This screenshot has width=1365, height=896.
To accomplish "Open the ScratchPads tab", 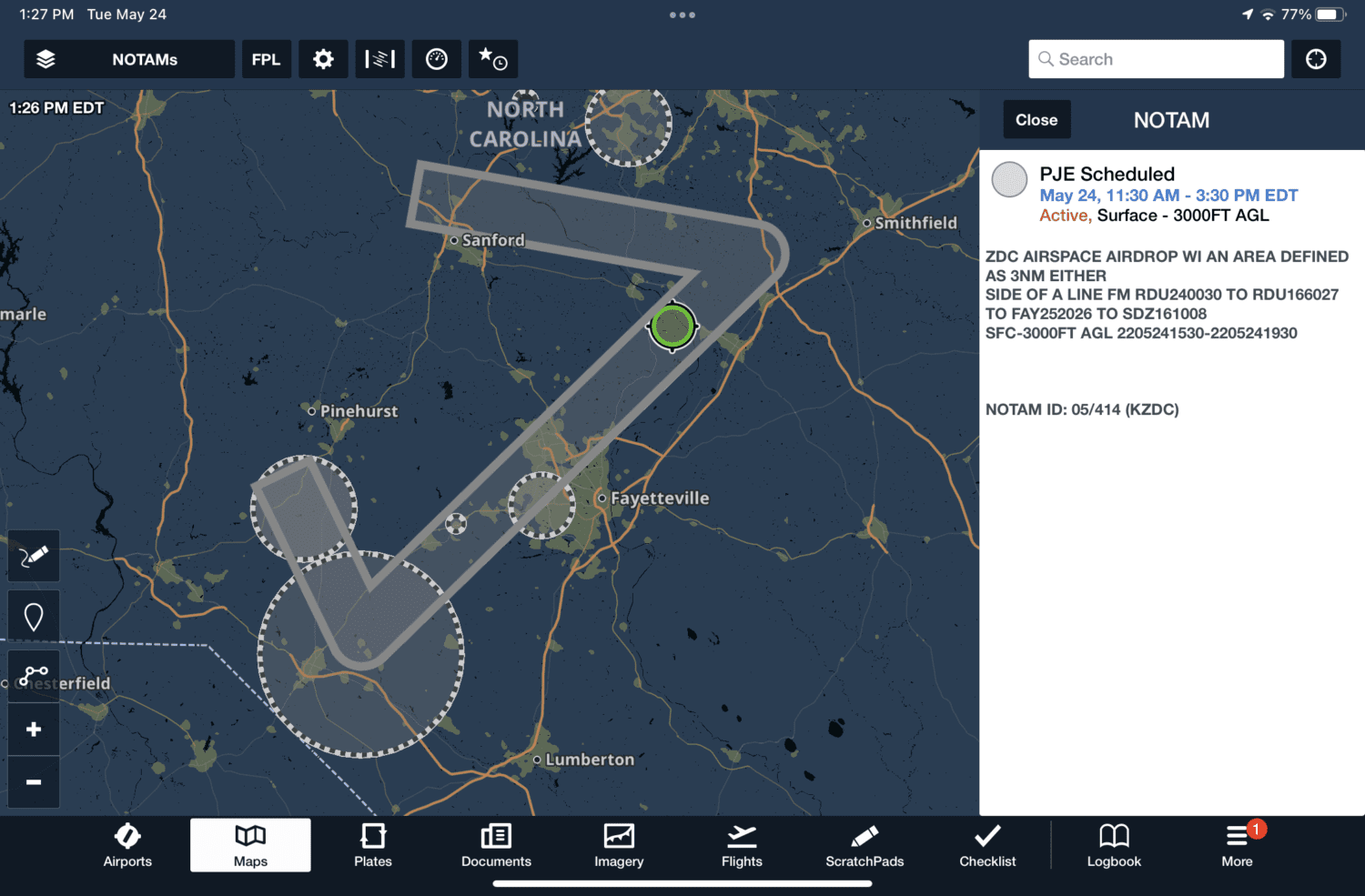I will [x=864, y=845].
